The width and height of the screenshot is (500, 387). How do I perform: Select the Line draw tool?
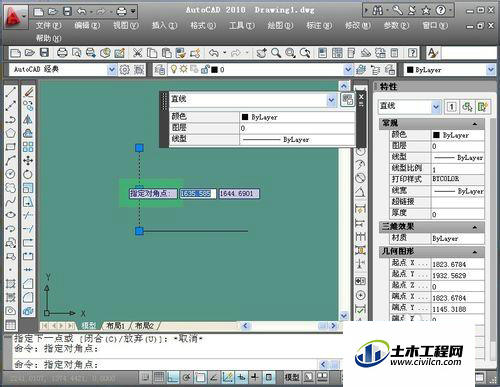click(x=11, y=92)
